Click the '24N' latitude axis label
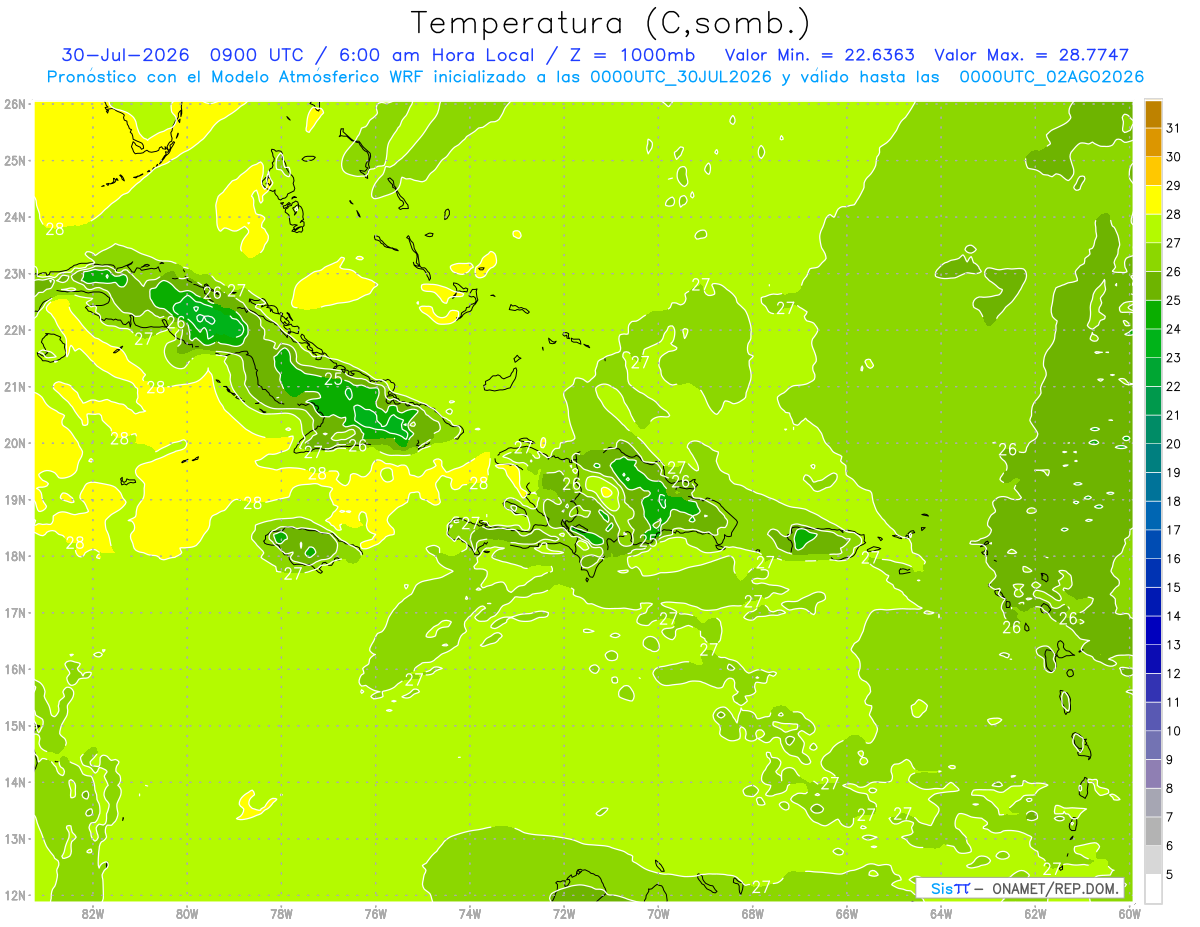This screenshot has width=1200, height=927. pos(15,217)
